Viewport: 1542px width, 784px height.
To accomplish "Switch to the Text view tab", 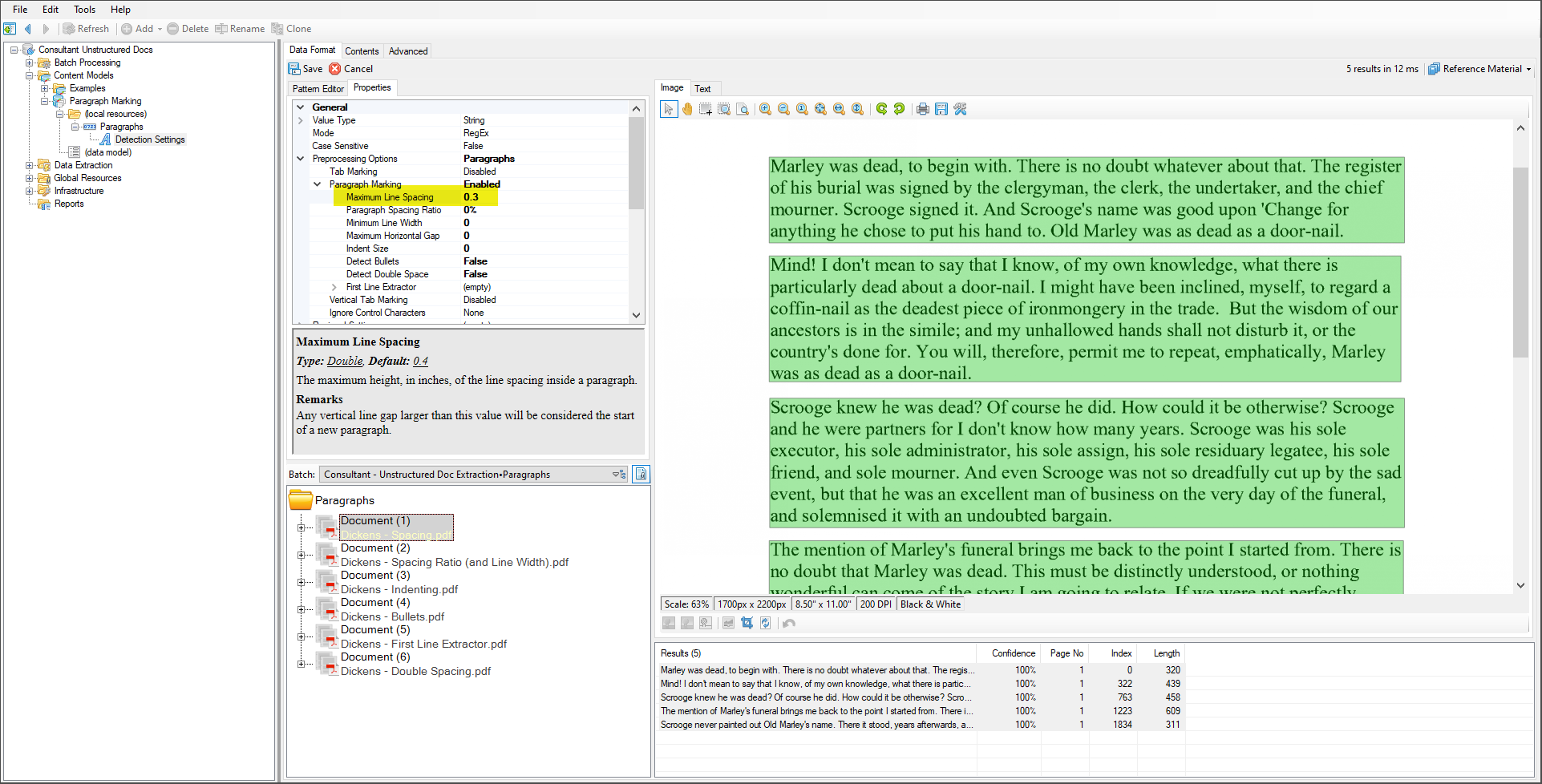I will (702, 89).
